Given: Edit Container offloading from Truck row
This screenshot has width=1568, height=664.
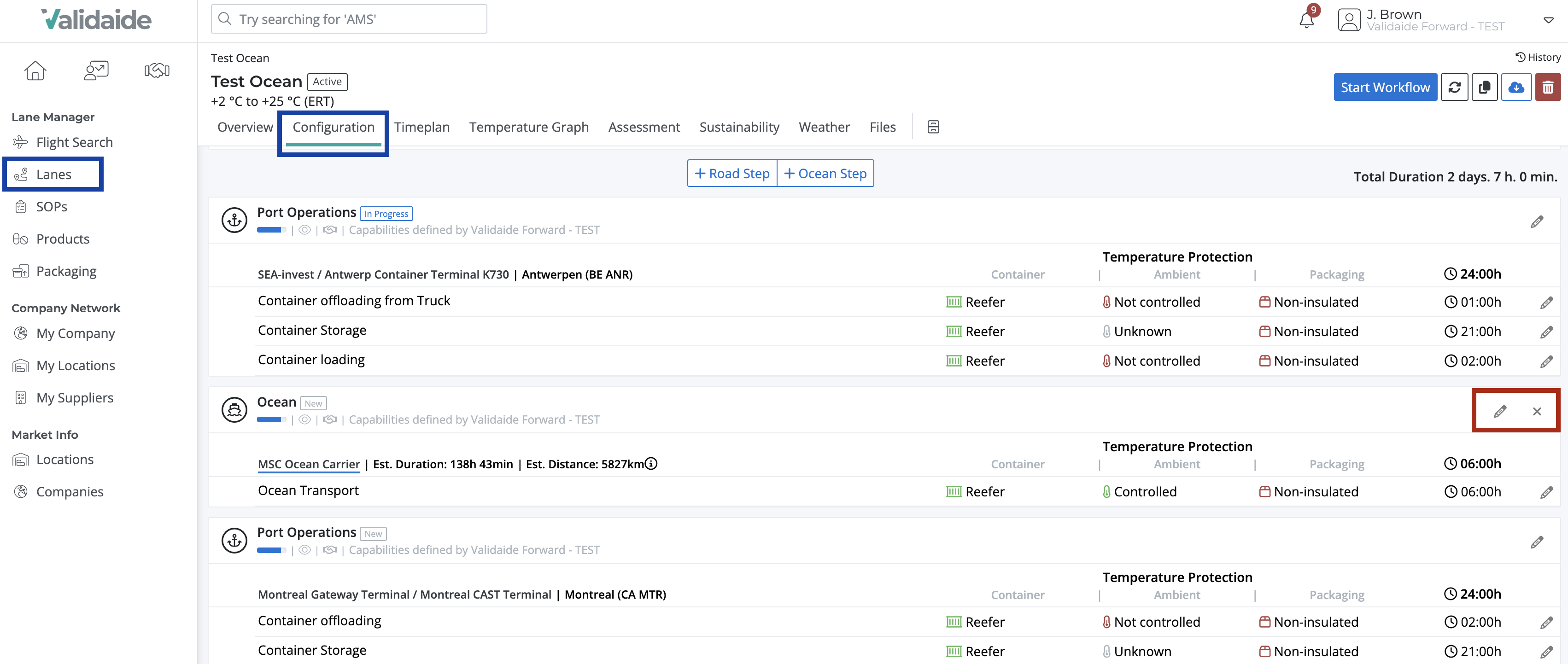Looking at the screenshot, I should [x=1547, y=303].
